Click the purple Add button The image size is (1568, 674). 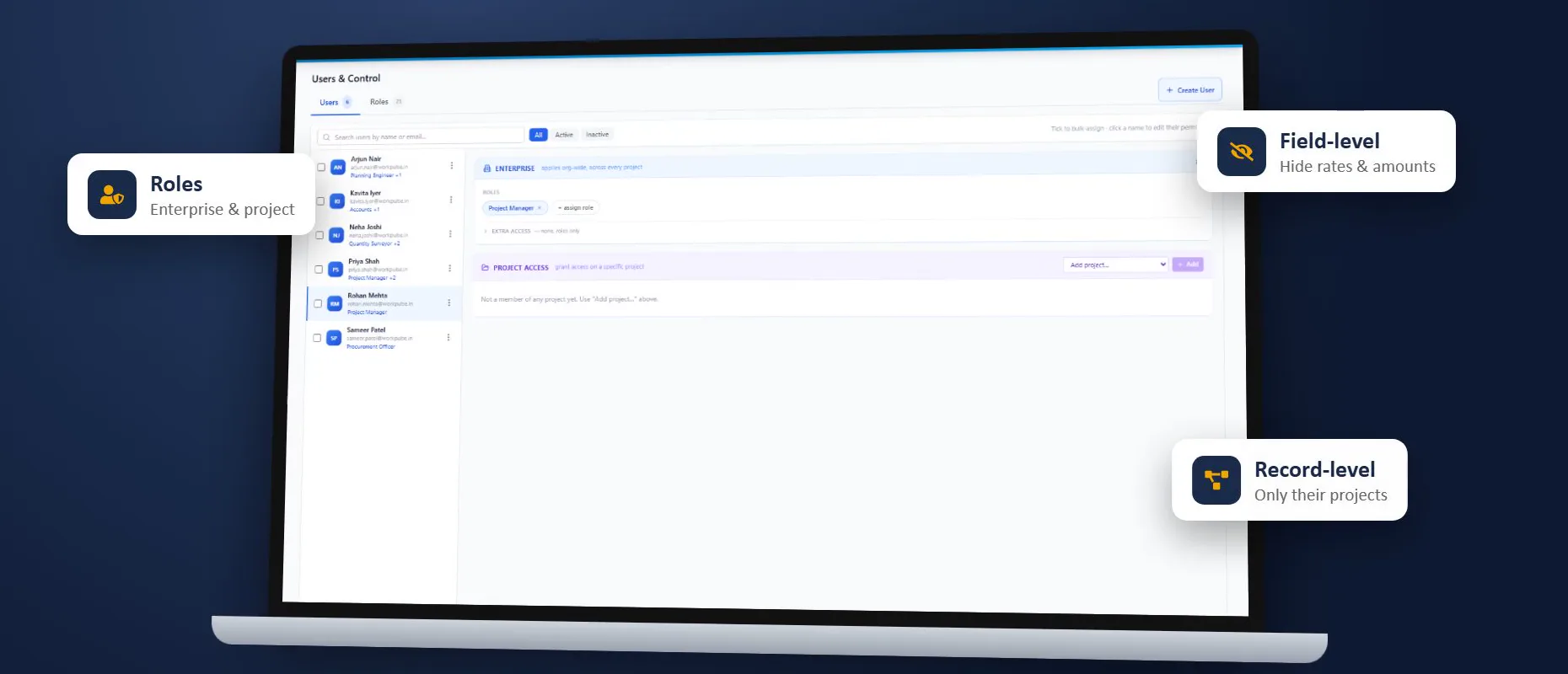click(1188, 265)
